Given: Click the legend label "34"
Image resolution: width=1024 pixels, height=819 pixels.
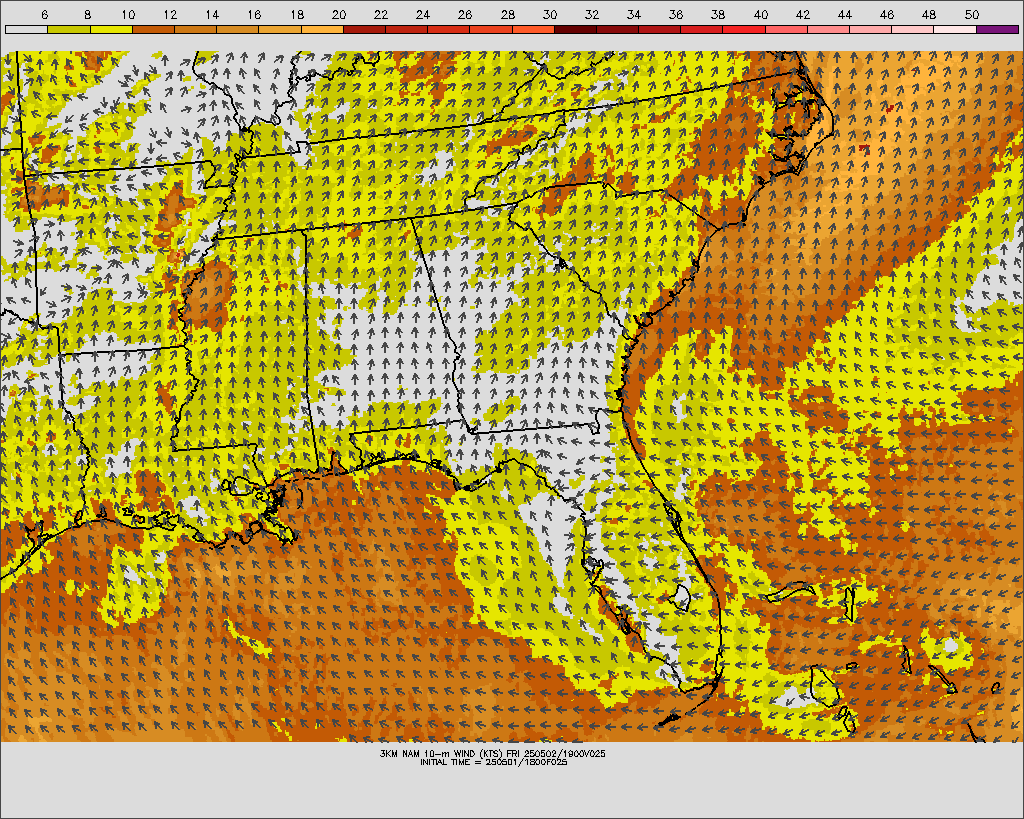Looking at the screenshot, I should point(633,15).
